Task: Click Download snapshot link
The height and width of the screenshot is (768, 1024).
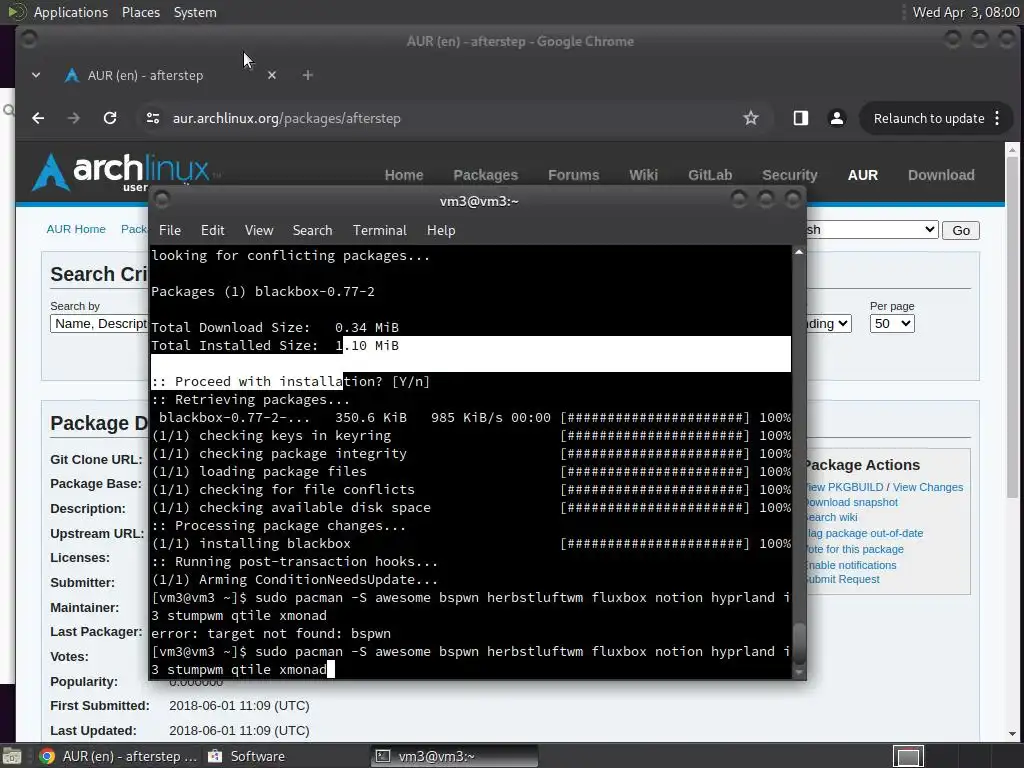Action: tap(852, 502)
